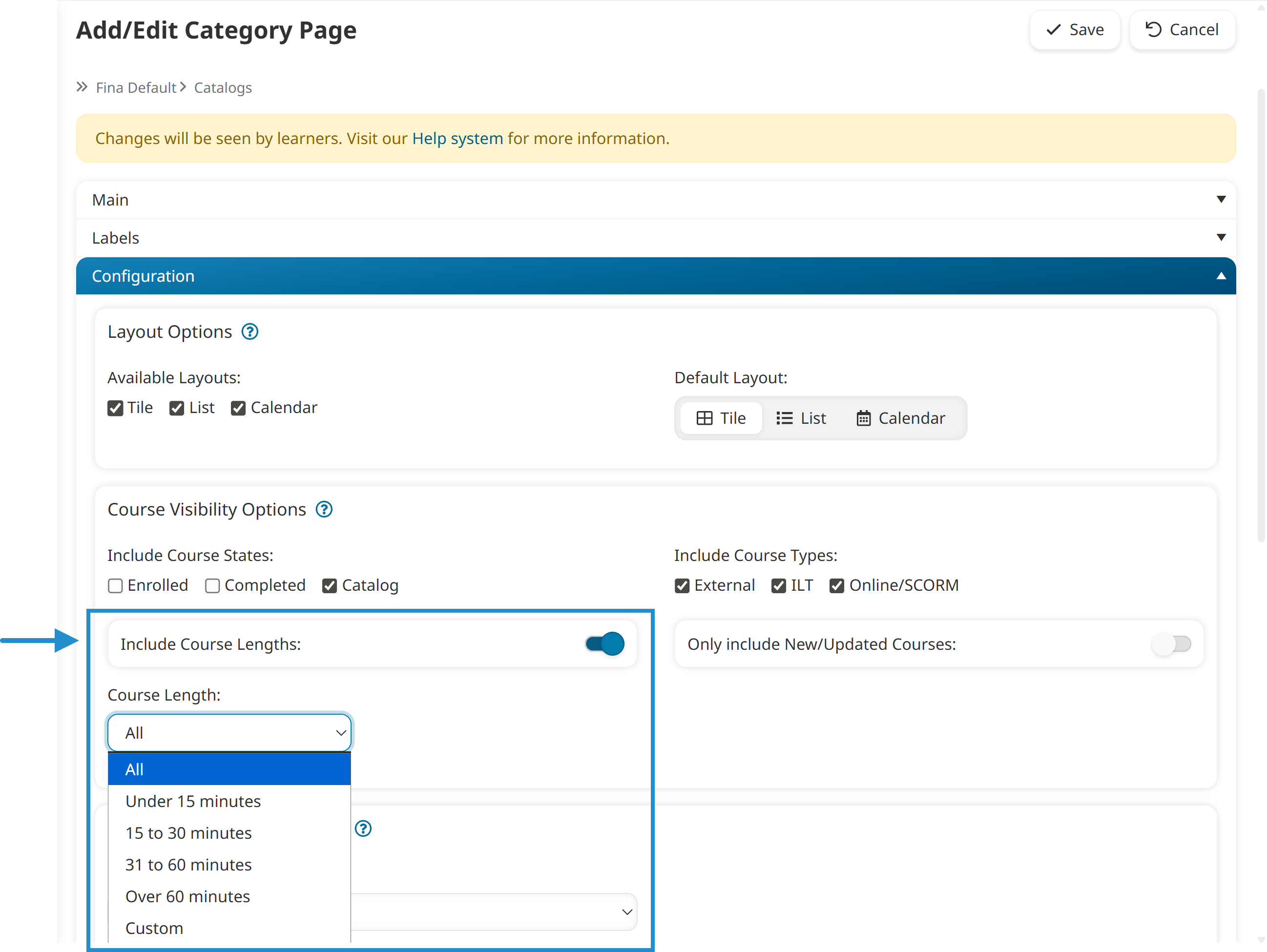The width and height of the screenshot is (1267, 952).
Task: Select Tile as the default layout
Action: (x=721, y=418)
